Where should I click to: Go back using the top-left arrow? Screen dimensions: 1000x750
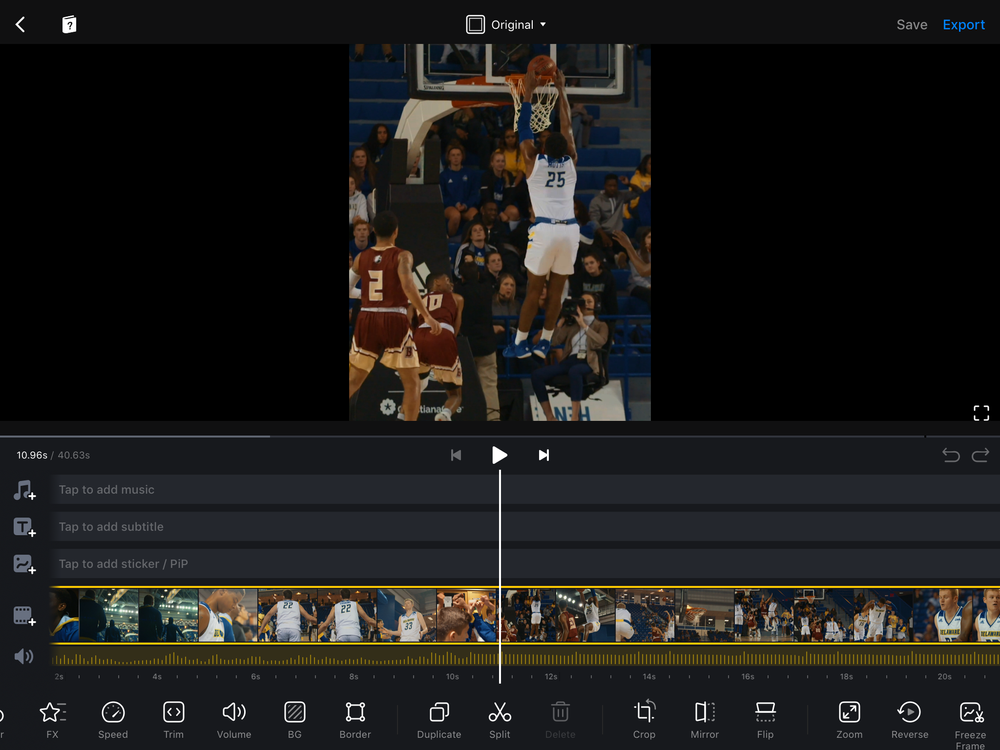21,24
